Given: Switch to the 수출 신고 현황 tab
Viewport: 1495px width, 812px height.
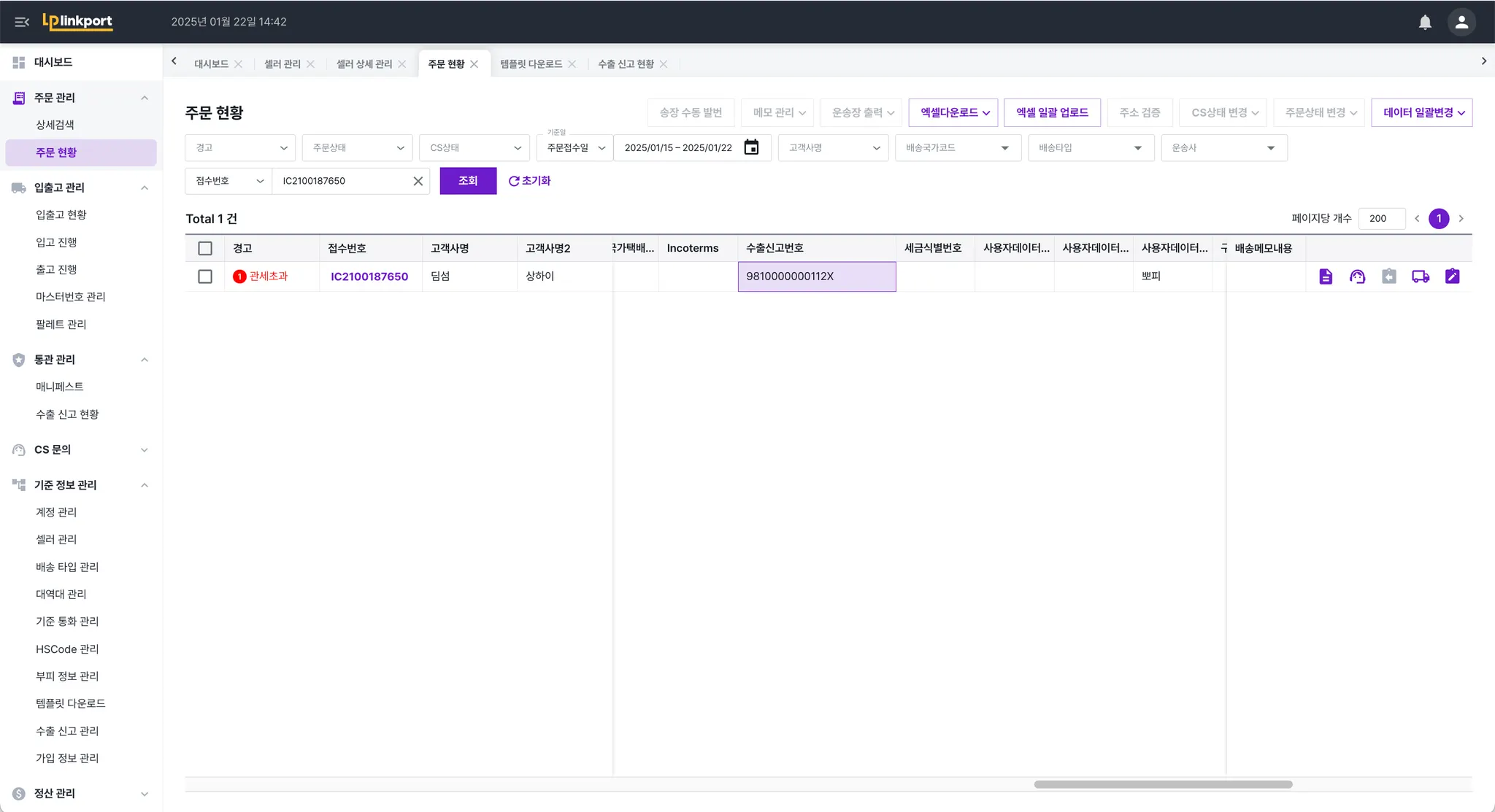Looking at the screenshot, I should click(626, 64).
